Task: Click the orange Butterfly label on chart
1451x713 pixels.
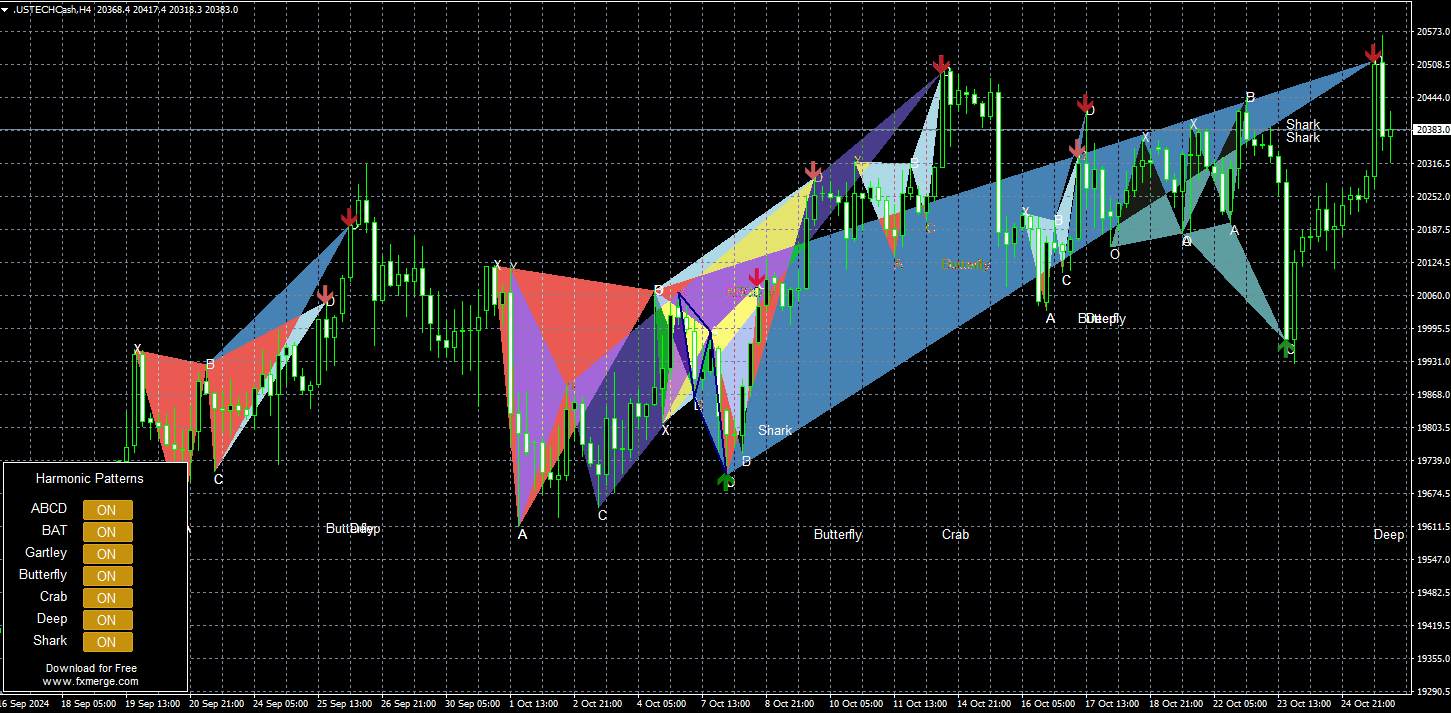Action: (x=965, y=264)
